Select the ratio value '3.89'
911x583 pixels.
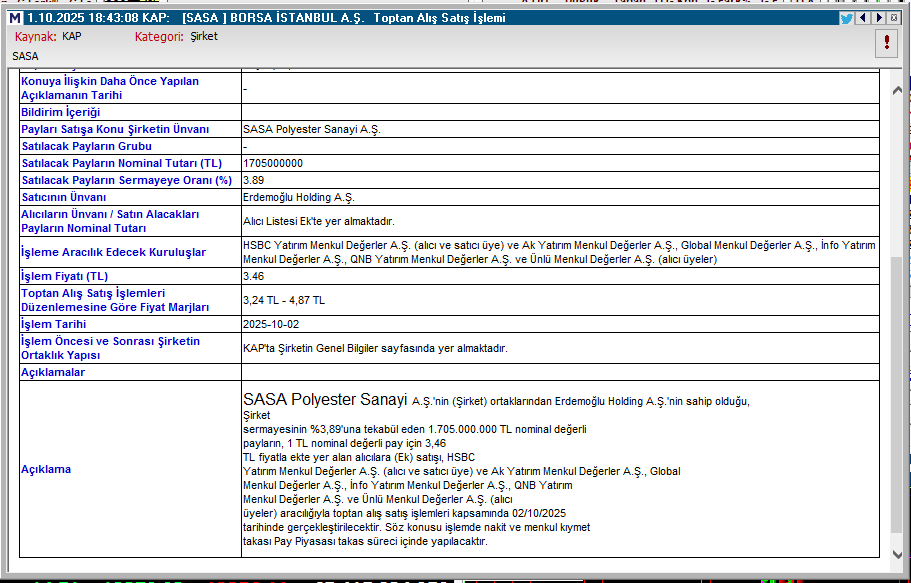[253, 180]
